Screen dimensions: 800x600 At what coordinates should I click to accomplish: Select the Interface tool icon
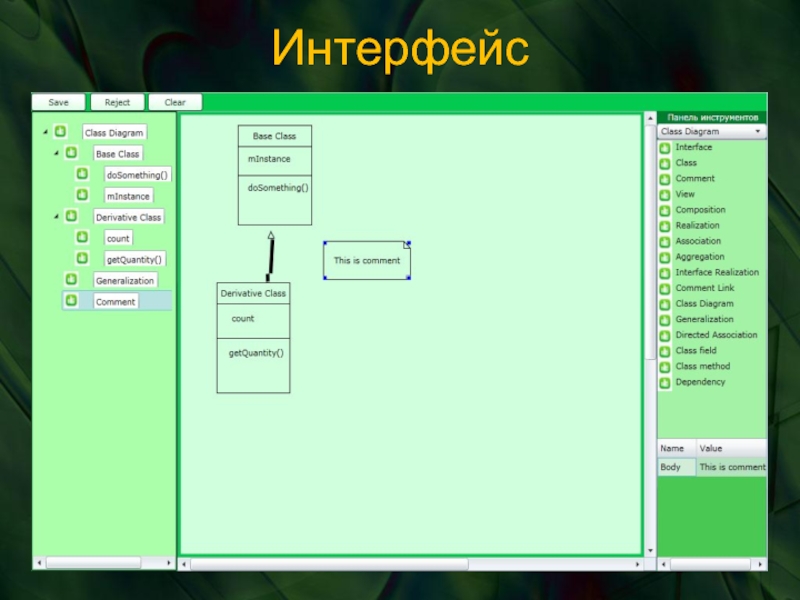[x=665, y=148]
